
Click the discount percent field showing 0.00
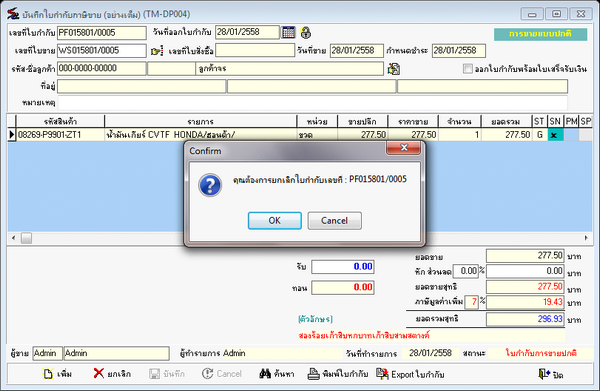click(465, 271)
